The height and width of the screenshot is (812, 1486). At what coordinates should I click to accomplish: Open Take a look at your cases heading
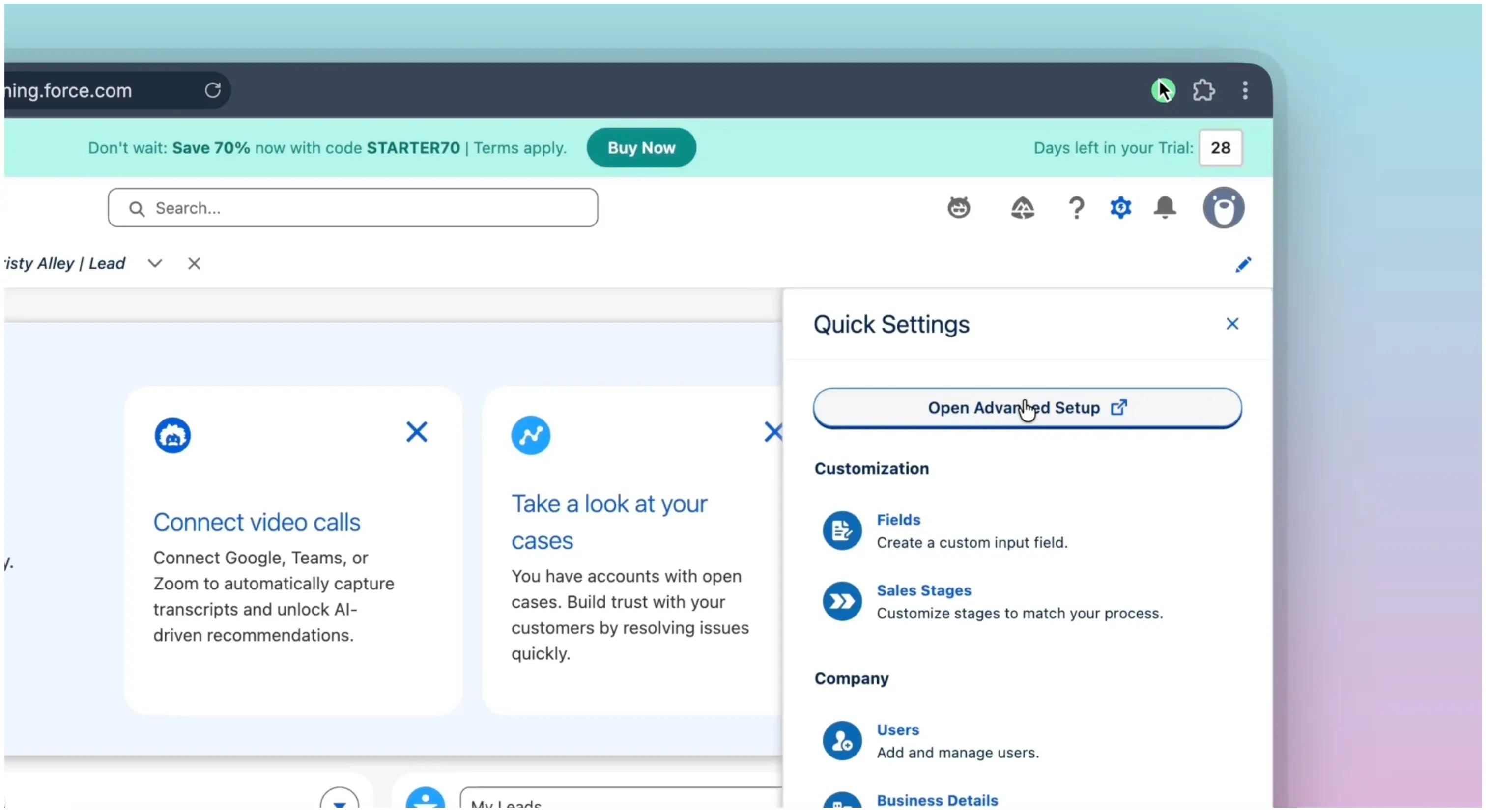tap(609, 523)
